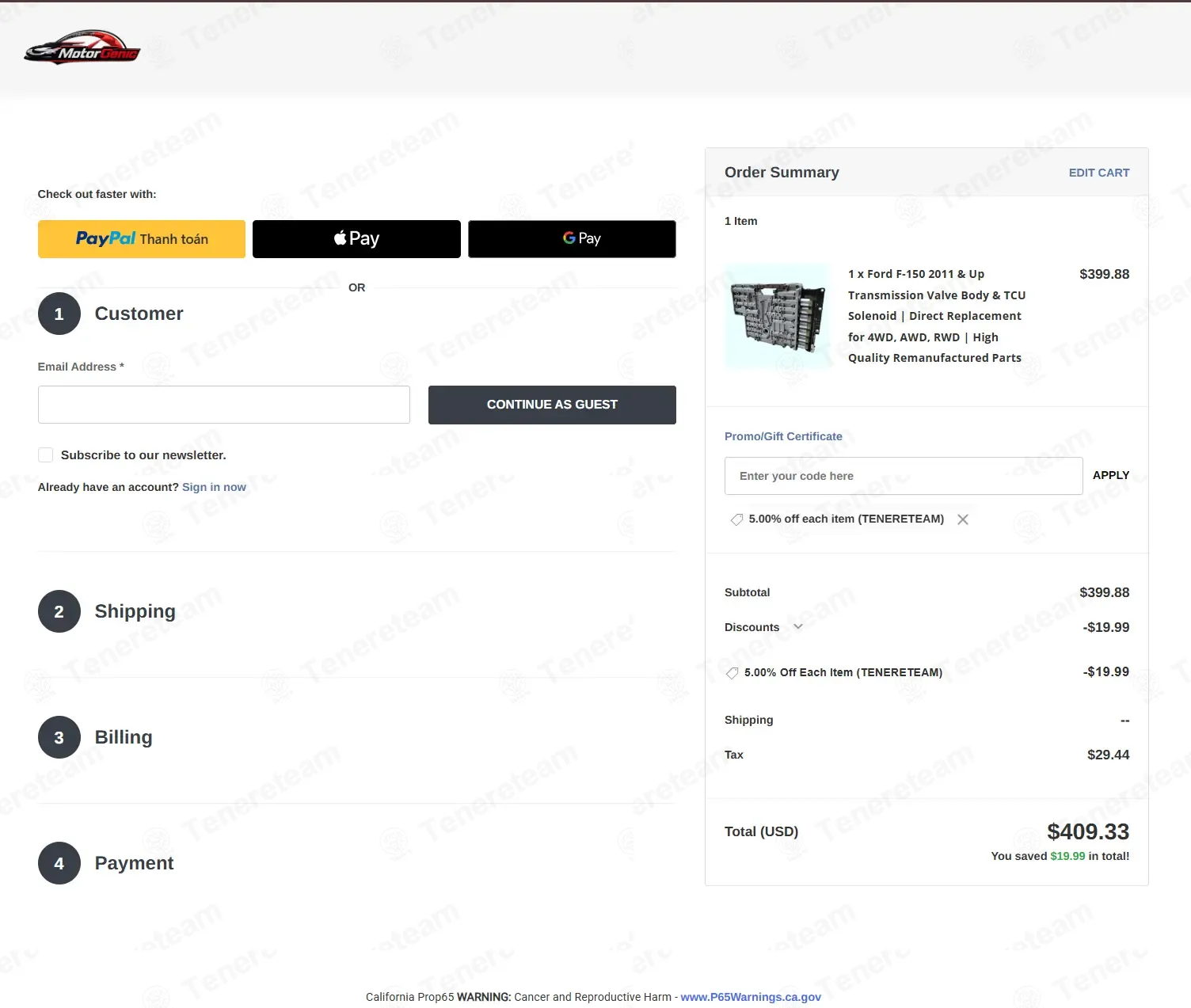Apply the promo code with APPLY
The image size is (1191, 1008).
[x=1111, y=475]
